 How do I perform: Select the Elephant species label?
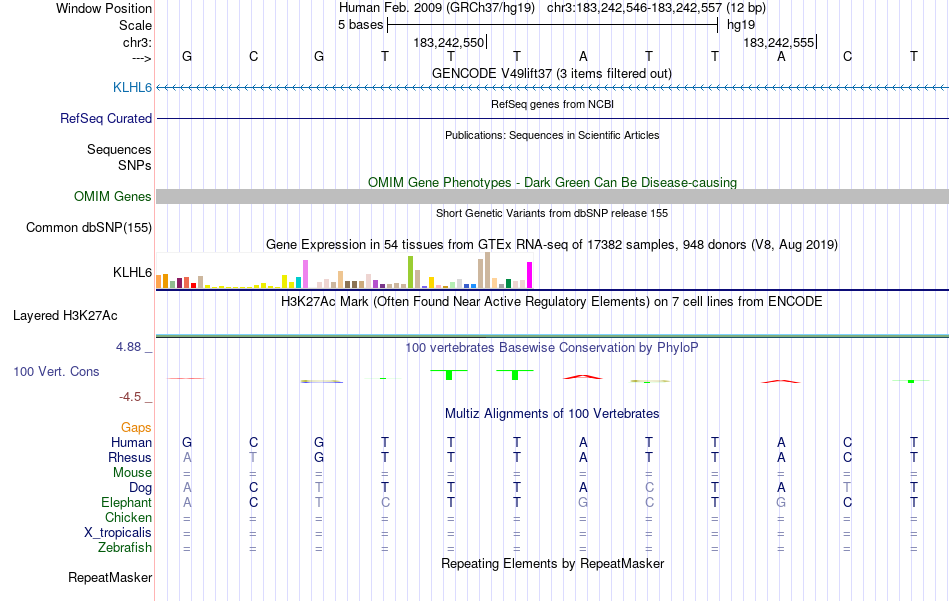click(x=126, y=502)
